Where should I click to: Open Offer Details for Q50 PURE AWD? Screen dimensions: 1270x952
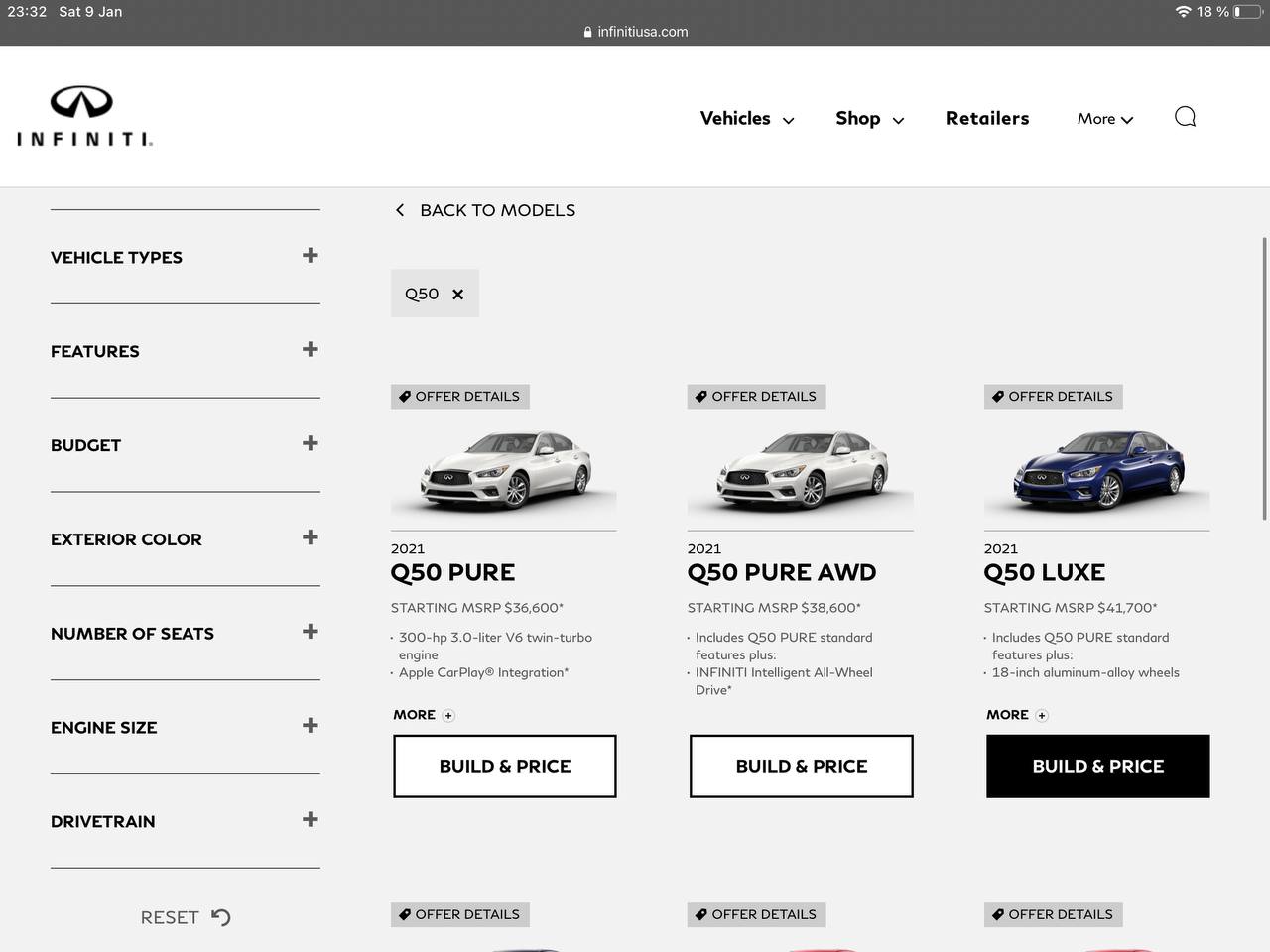(x=757, y=397)
